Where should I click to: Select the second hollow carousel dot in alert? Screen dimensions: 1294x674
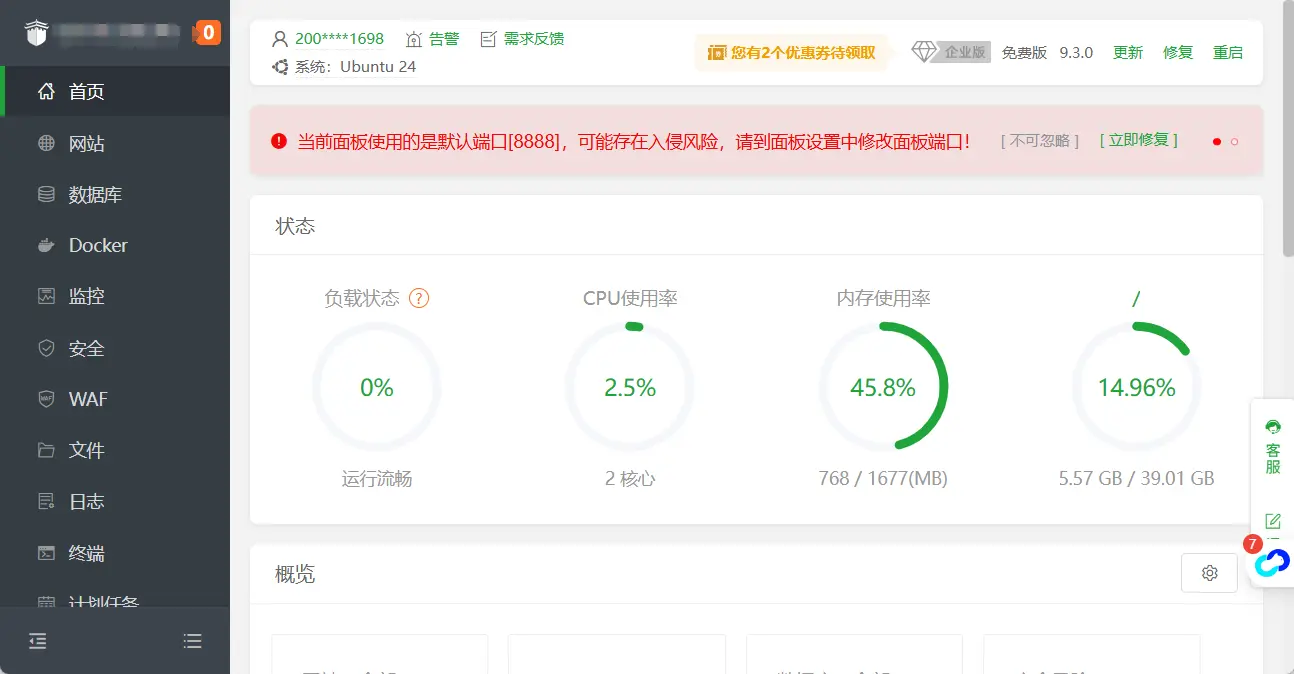1235,142
